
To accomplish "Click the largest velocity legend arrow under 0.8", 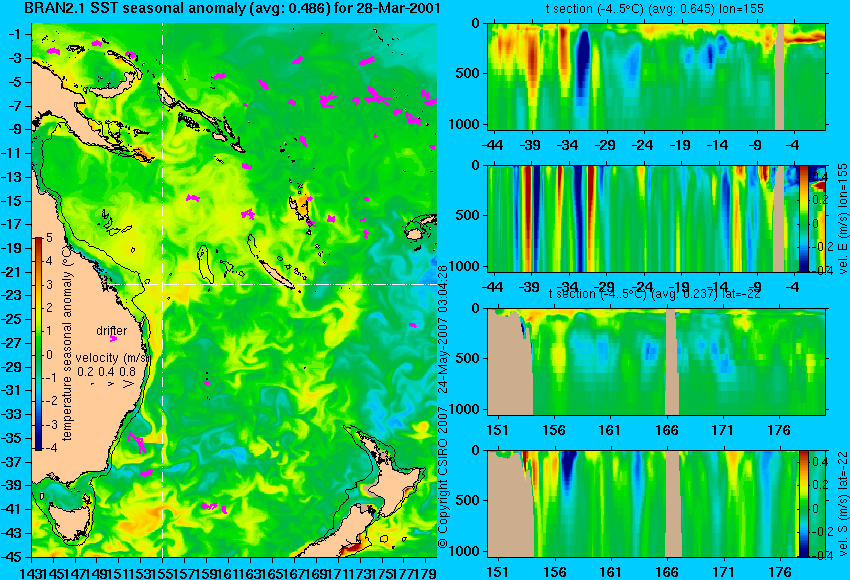I will click(128, 384).
